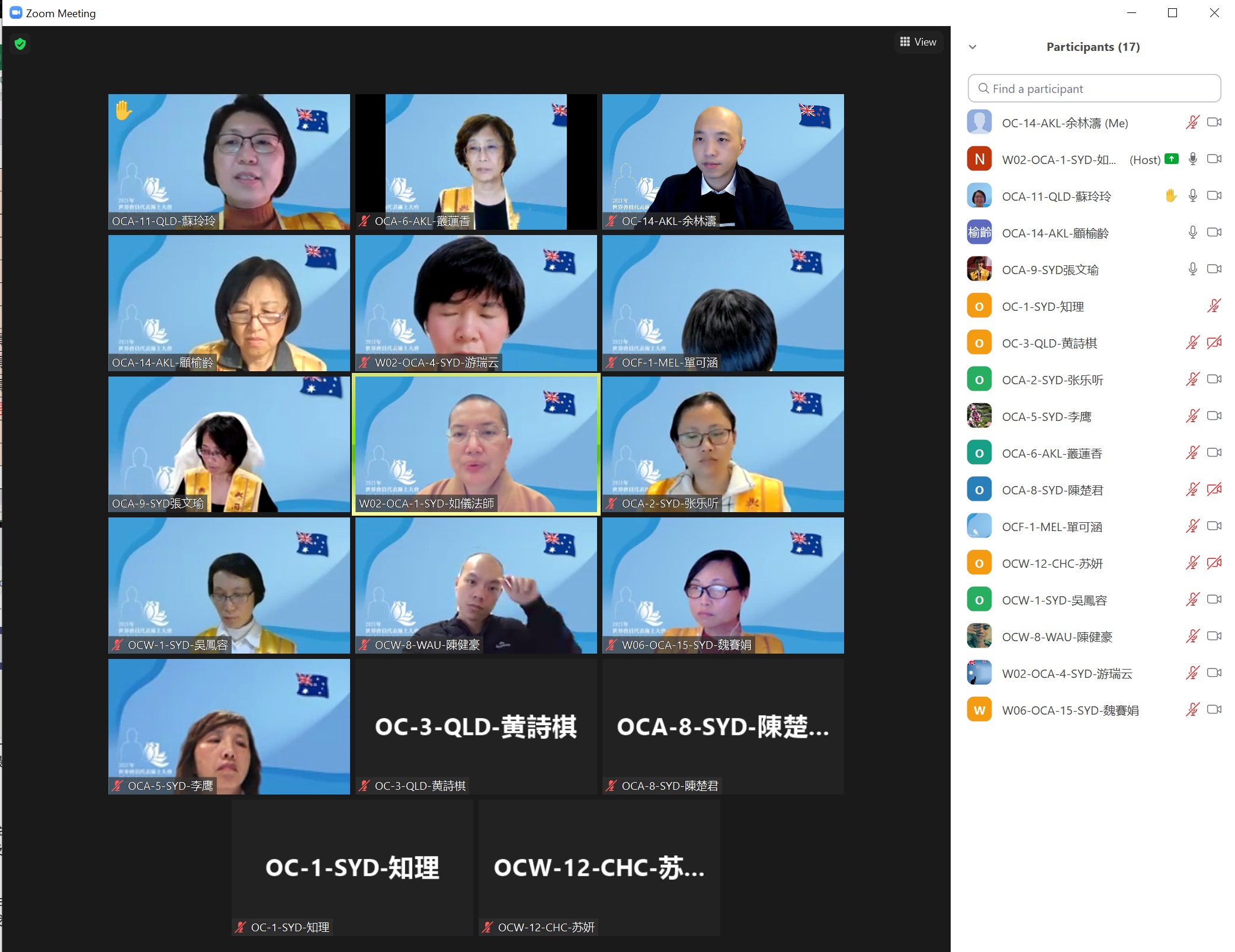Image resolution: width=1235 pixels, height=952 pixels.
Task: Toggle the disabled camera icon for OC-3-QLD-黄詩棋
Action: (x=1214, y=343)
